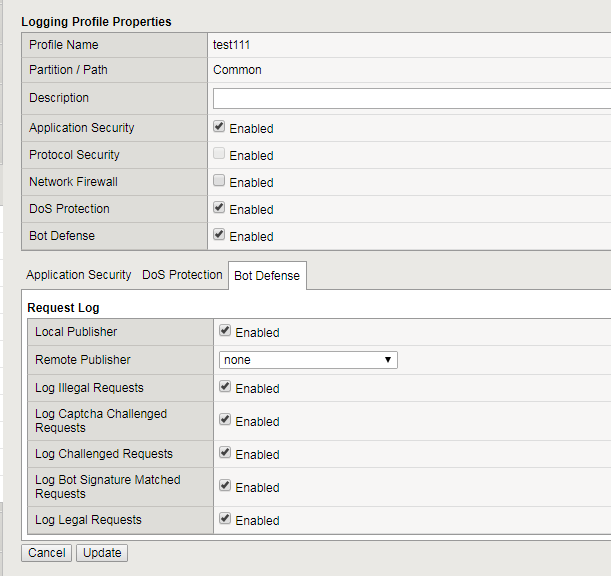Image resolution: width=611 pixels, height=576 pixels.
Task: Open the DoS Protection tab
Action: point(182,275)
